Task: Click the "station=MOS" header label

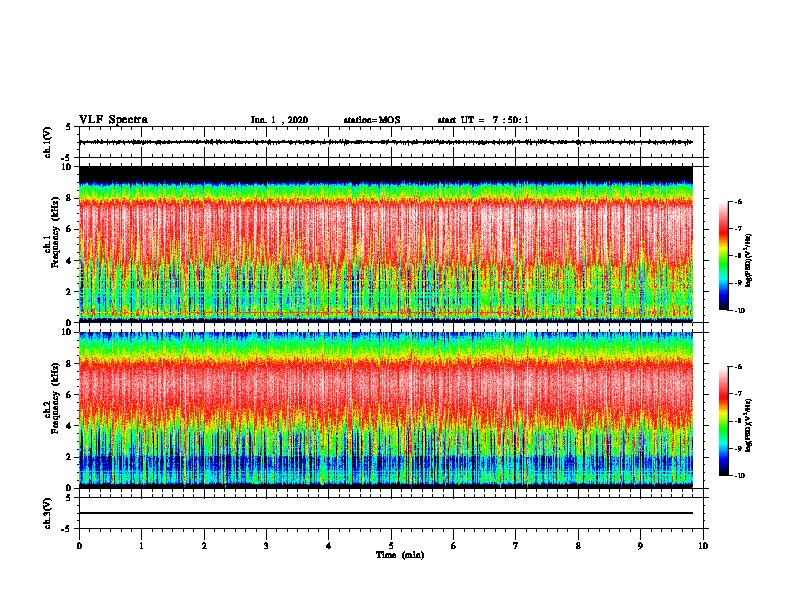Action: point(372,120)
